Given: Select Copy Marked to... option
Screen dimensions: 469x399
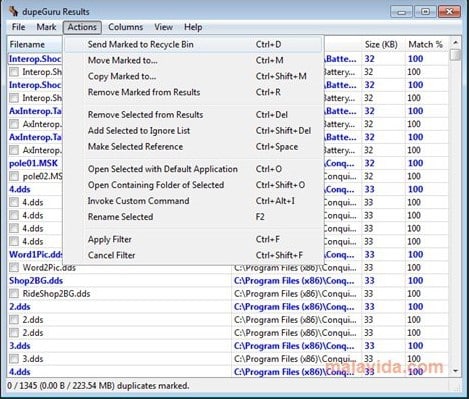Looking at the screenshot, I should click(193, 76).
